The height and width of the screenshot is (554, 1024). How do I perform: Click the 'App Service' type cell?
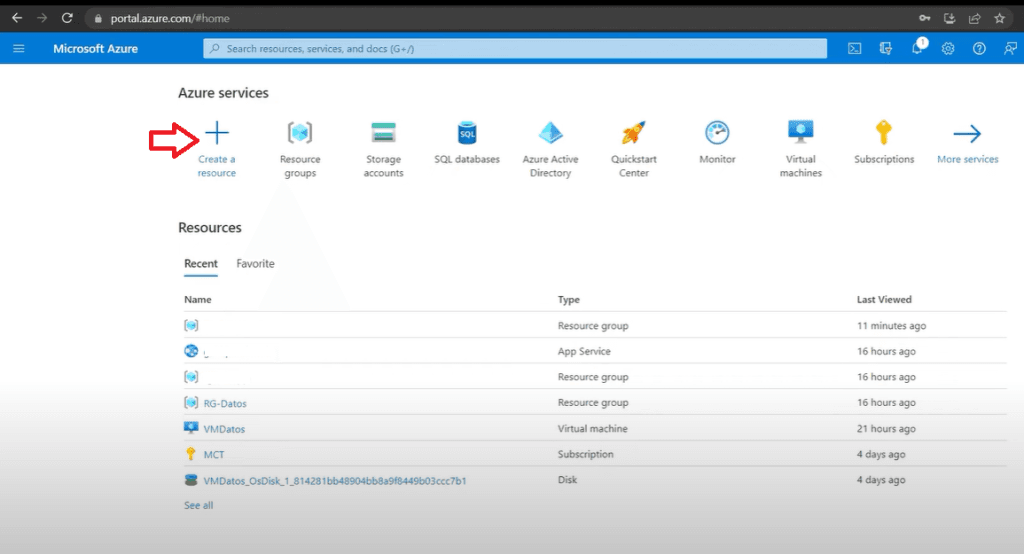(x=584, y=351)
